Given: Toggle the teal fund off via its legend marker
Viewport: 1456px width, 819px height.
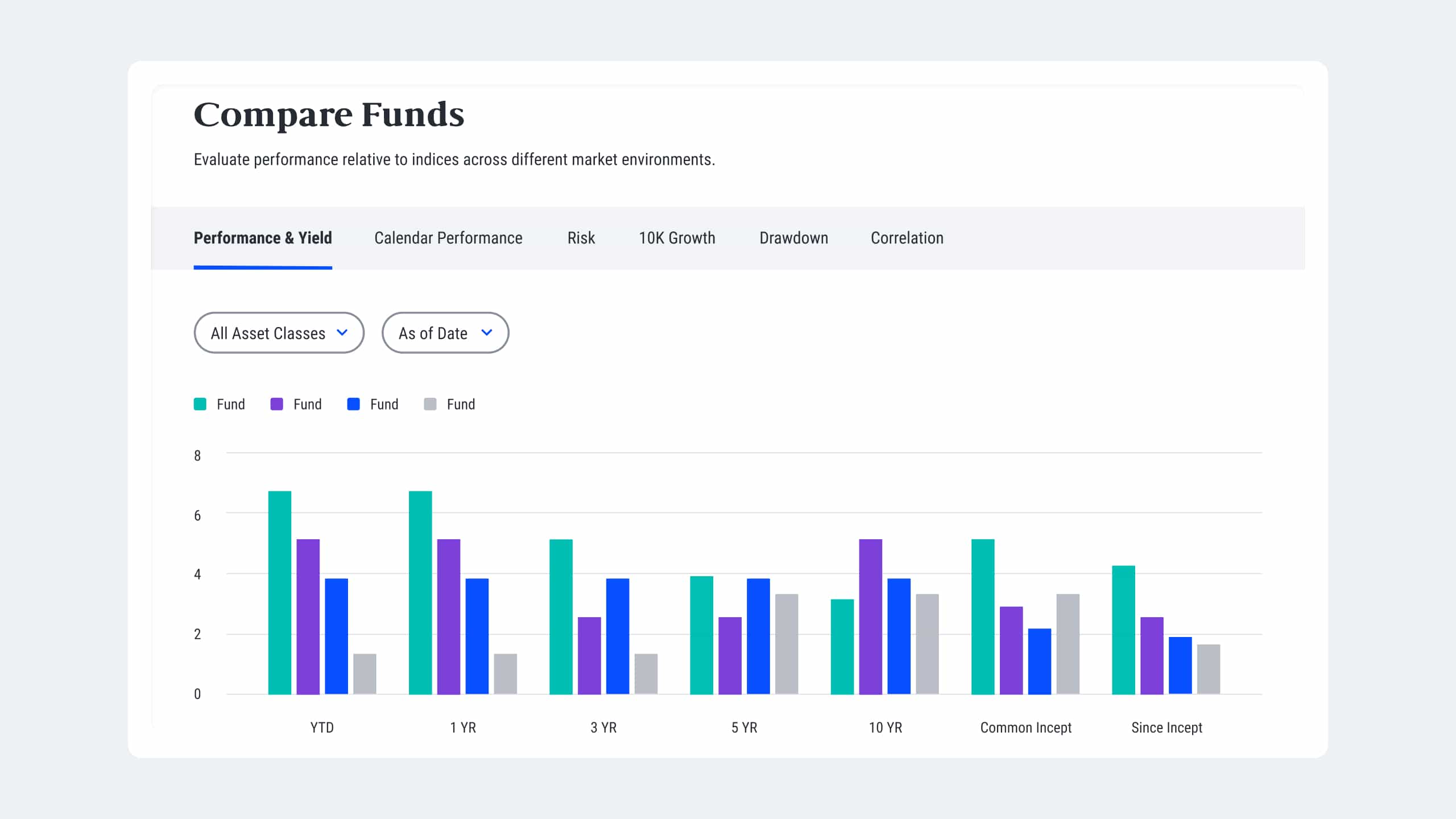Looking at the screenshot, I should tap(200, 404).
